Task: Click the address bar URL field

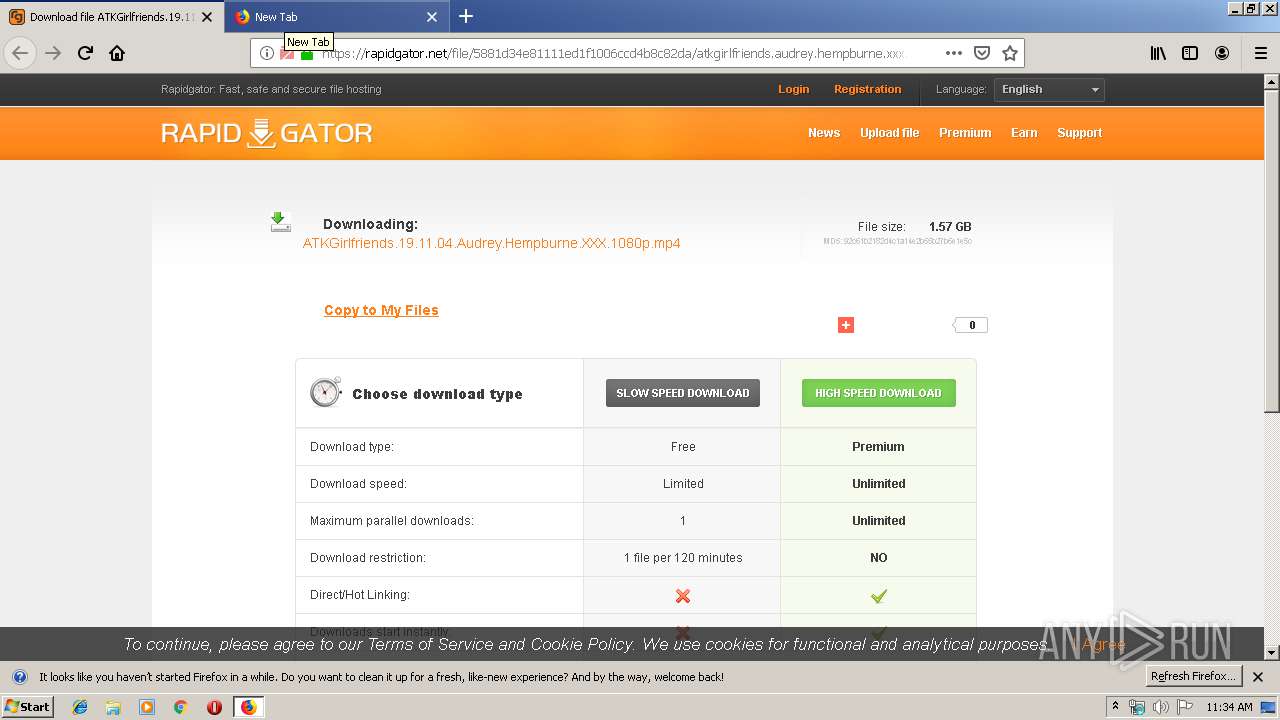Action: [x=612, y=53]
